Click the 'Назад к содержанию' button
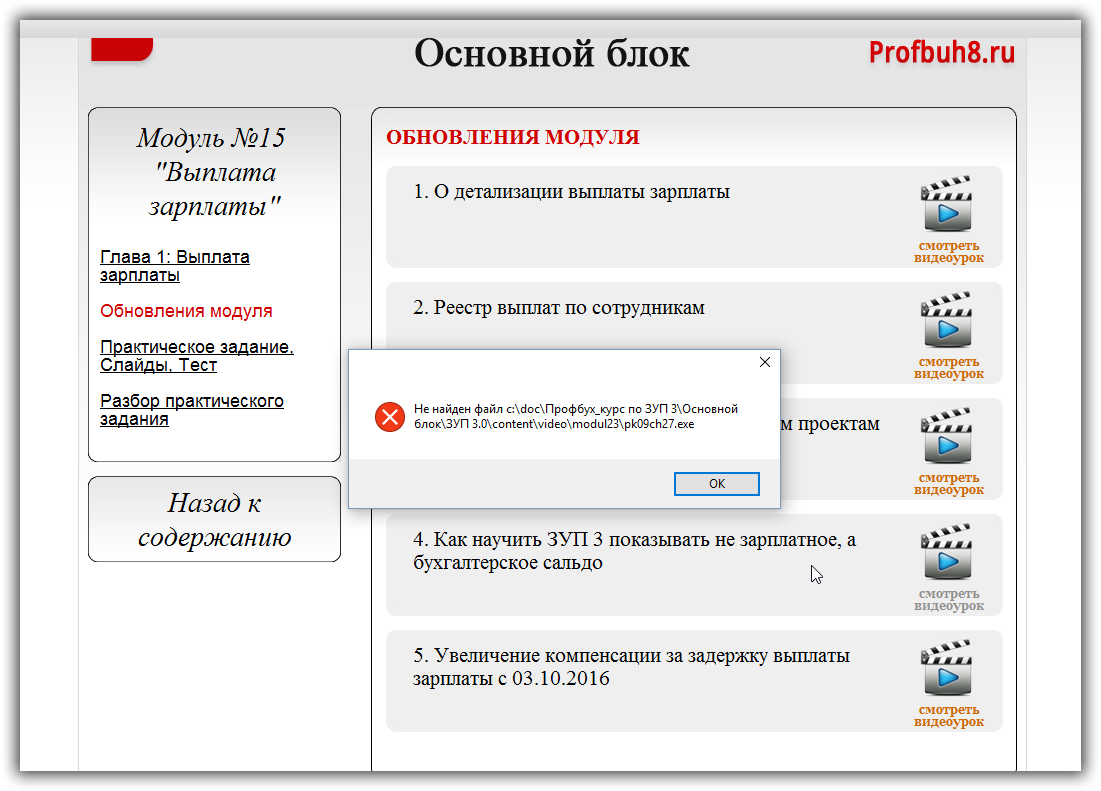This screenshot has height=791, width=1101. click(x=214, y=519)
